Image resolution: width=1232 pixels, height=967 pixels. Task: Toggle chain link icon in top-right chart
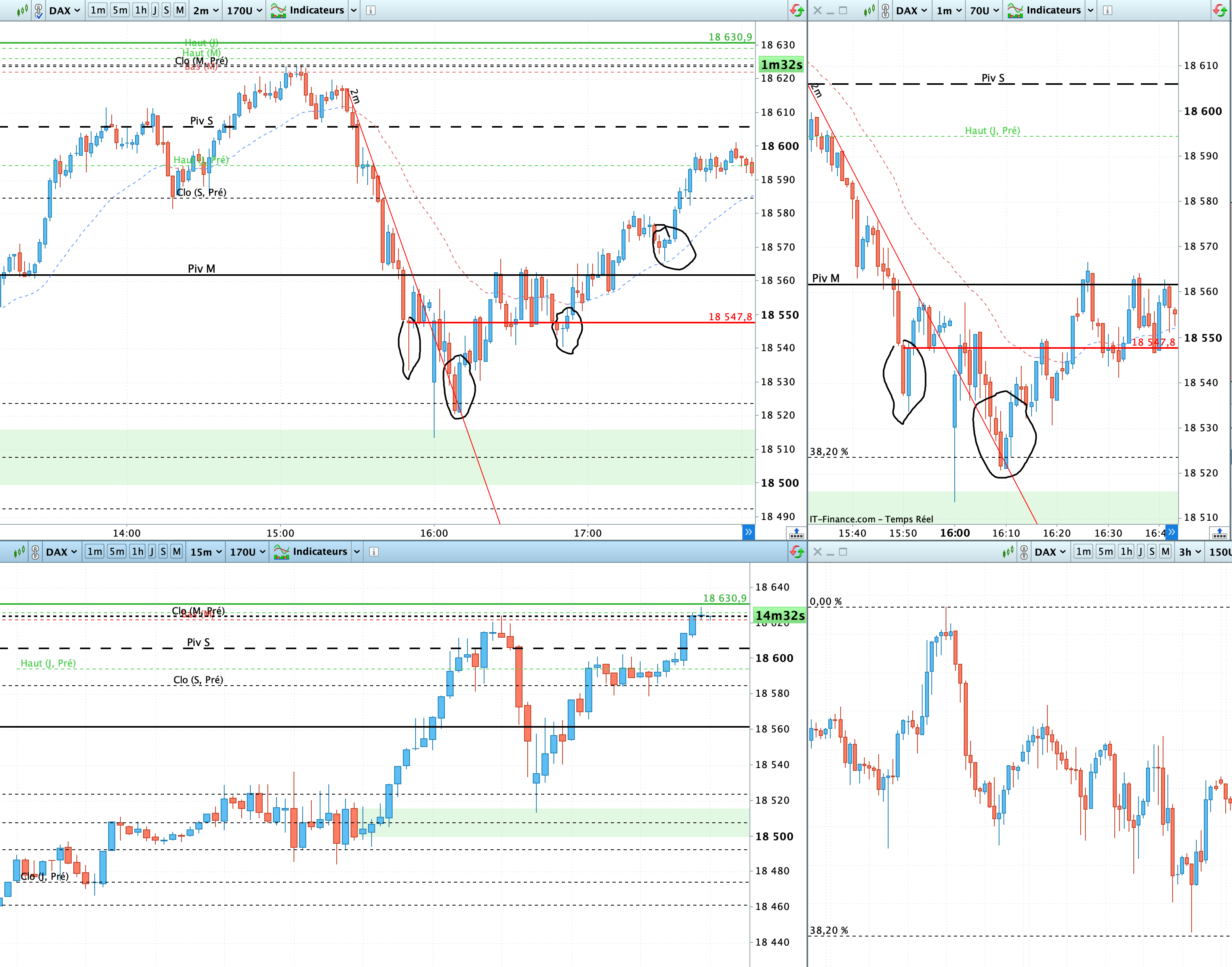click(x=885, y=10)
